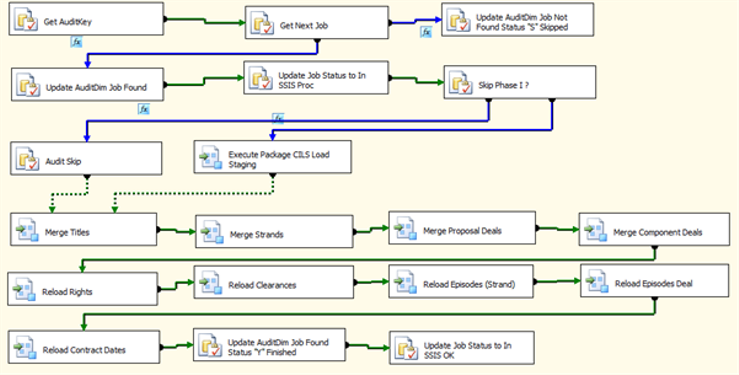The height and width of the screenshot is (375, 739).
Task: Click the fx expression badge near Get Next Job
Action: coord(426,32)
